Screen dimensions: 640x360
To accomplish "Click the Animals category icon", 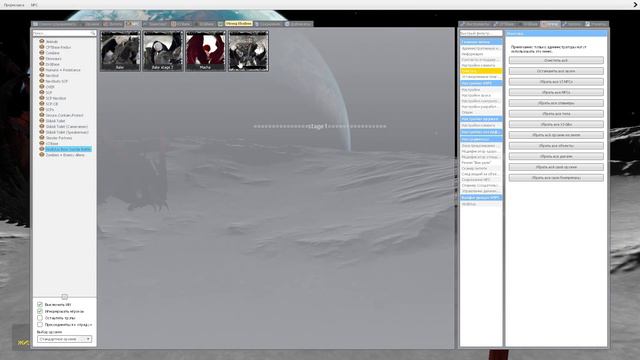I will pos(42,41).
